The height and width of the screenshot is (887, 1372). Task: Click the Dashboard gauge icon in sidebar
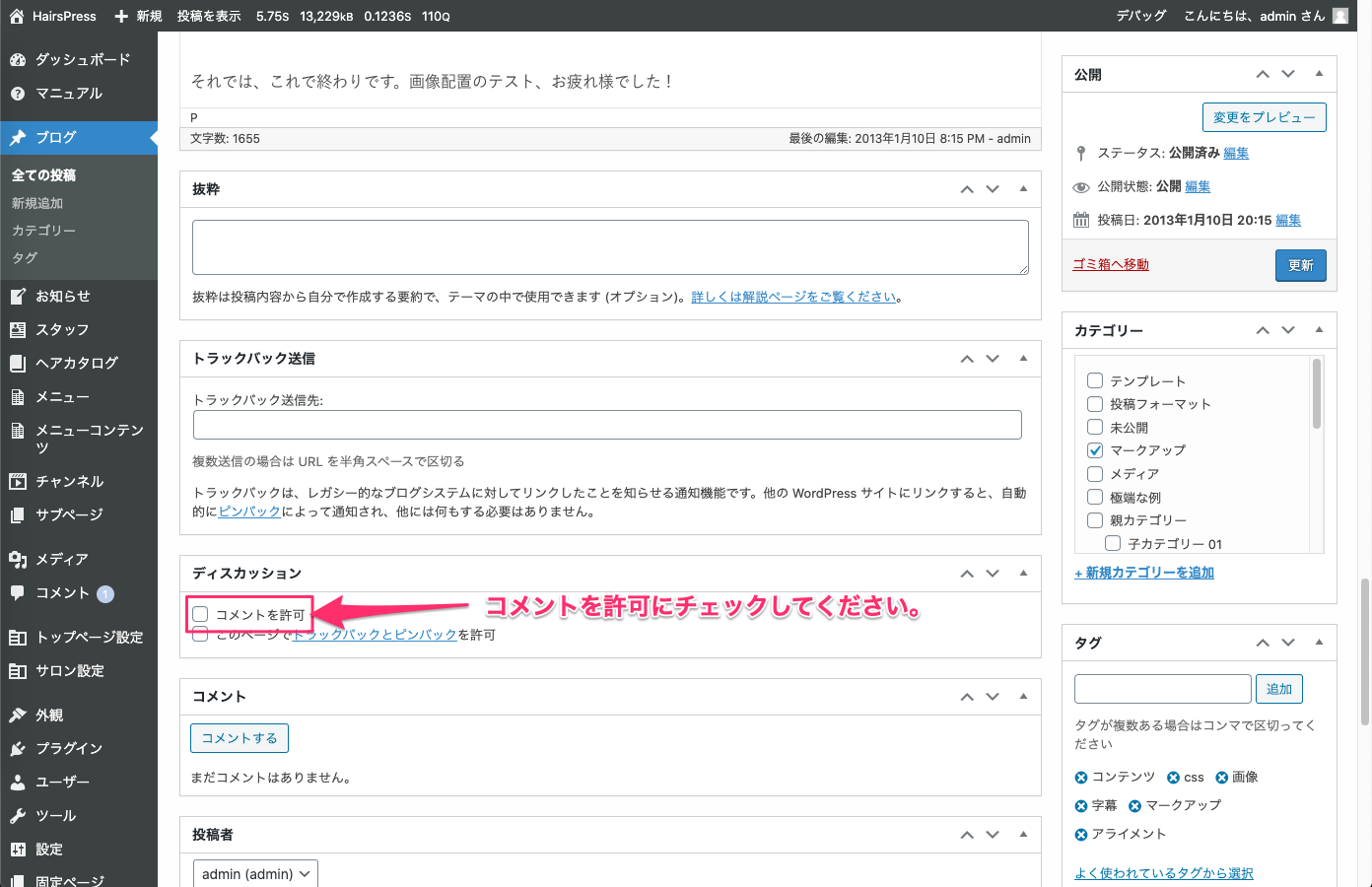point(18,60)
